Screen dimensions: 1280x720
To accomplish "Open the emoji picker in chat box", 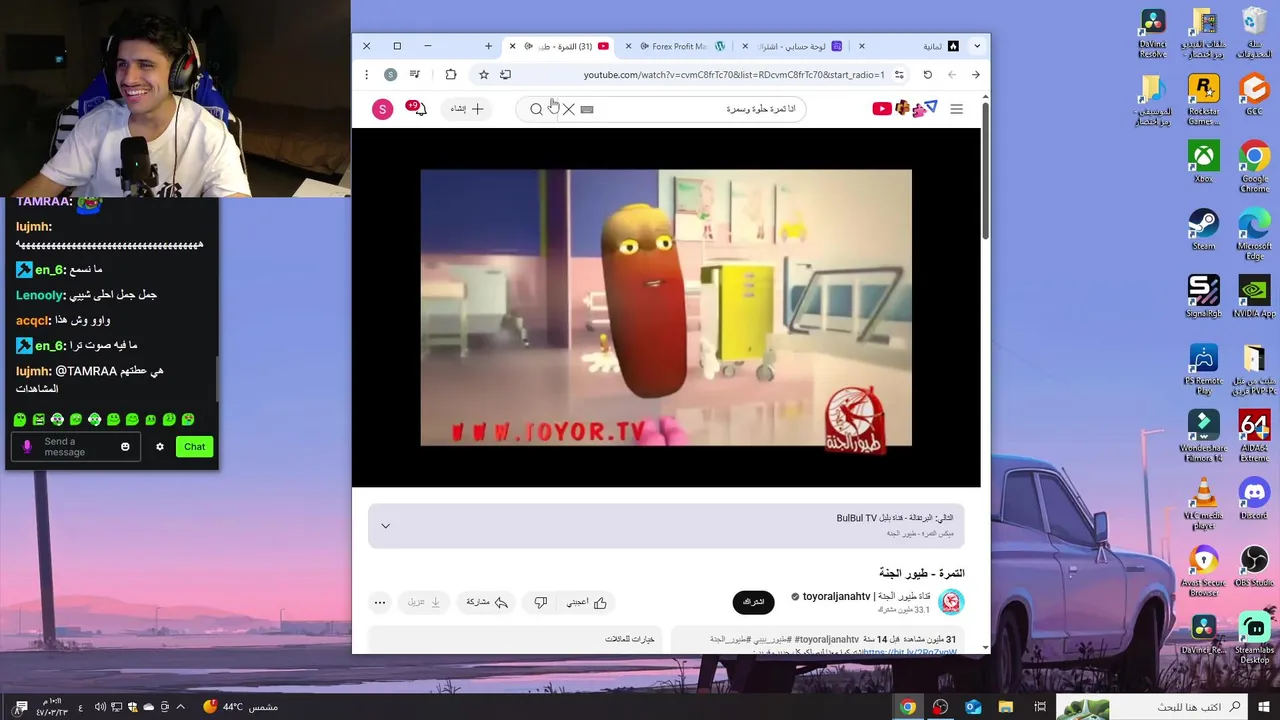I will tap(125, 447).
